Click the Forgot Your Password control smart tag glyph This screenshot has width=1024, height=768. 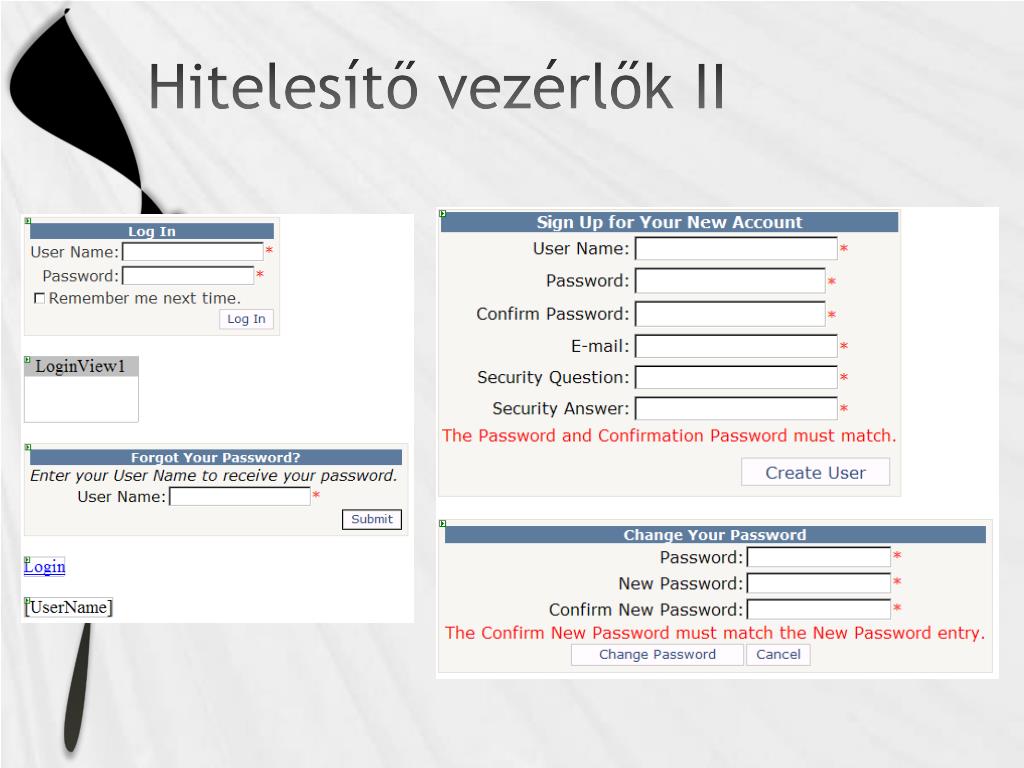pos(27,447)
